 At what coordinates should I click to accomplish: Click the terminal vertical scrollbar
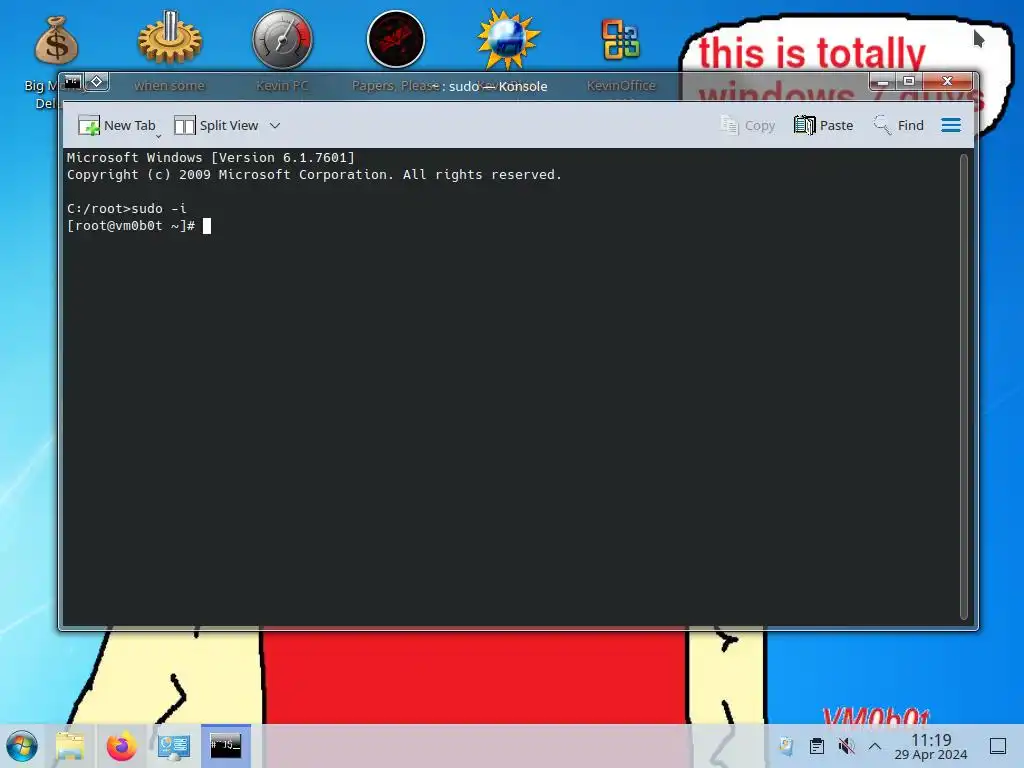963,387
